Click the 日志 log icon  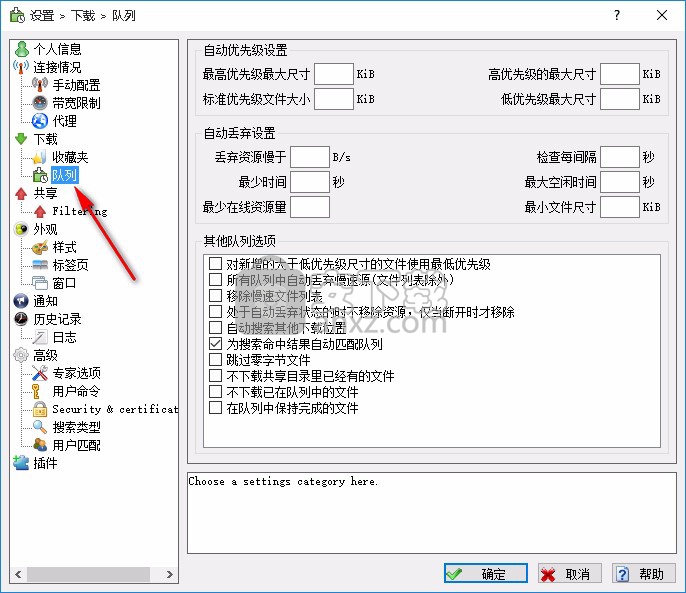tap(40, 337)
